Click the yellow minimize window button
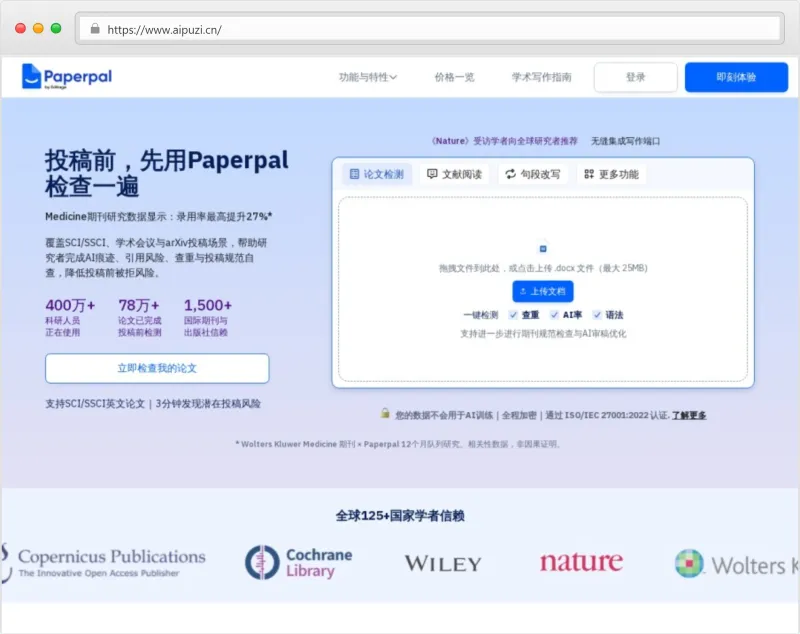The height and width of the screenshot is (634, 800). tap(38, 29)
